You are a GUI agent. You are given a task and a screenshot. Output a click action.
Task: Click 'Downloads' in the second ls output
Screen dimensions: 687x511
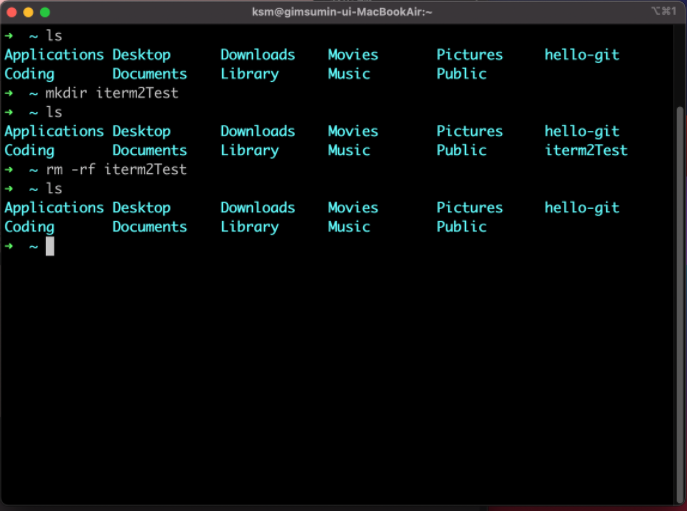(x=258, y=131)
